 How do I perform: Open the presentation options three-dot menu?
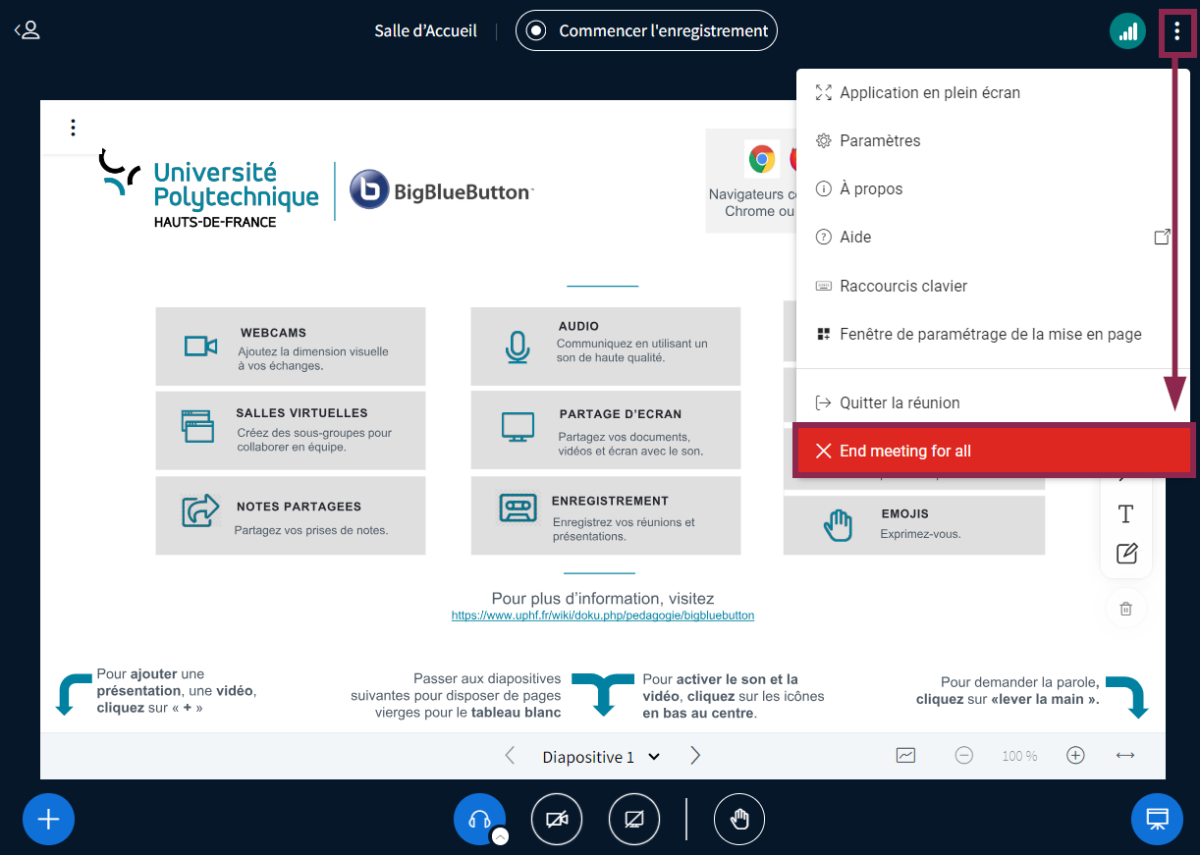point(72,127)
